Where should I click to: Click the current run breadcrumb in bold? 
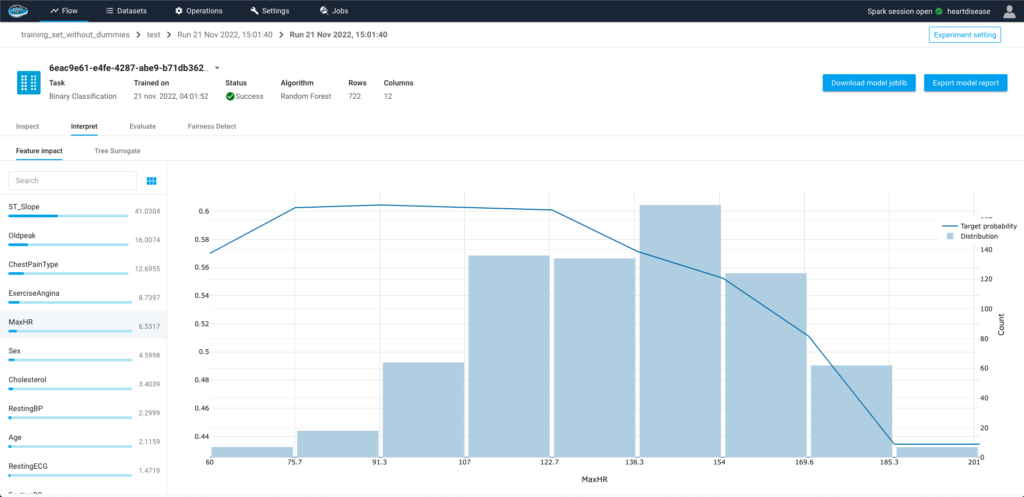click(x=338, y=35)
